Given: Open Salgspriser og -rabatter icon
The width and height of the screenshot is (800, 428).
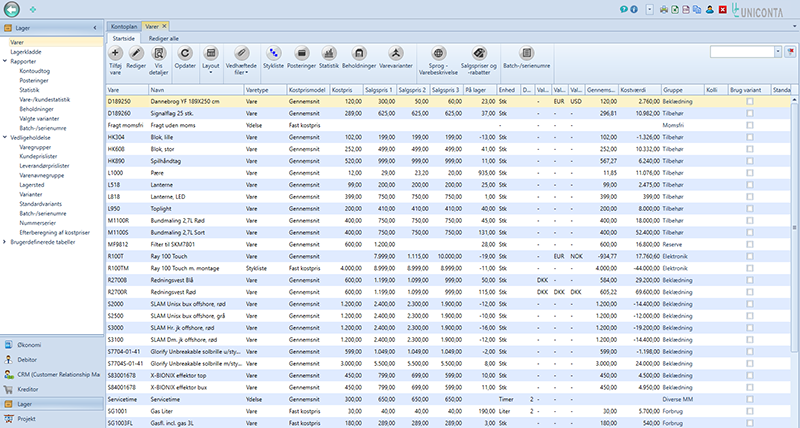Looking at the screenshot, I should 479,53.
